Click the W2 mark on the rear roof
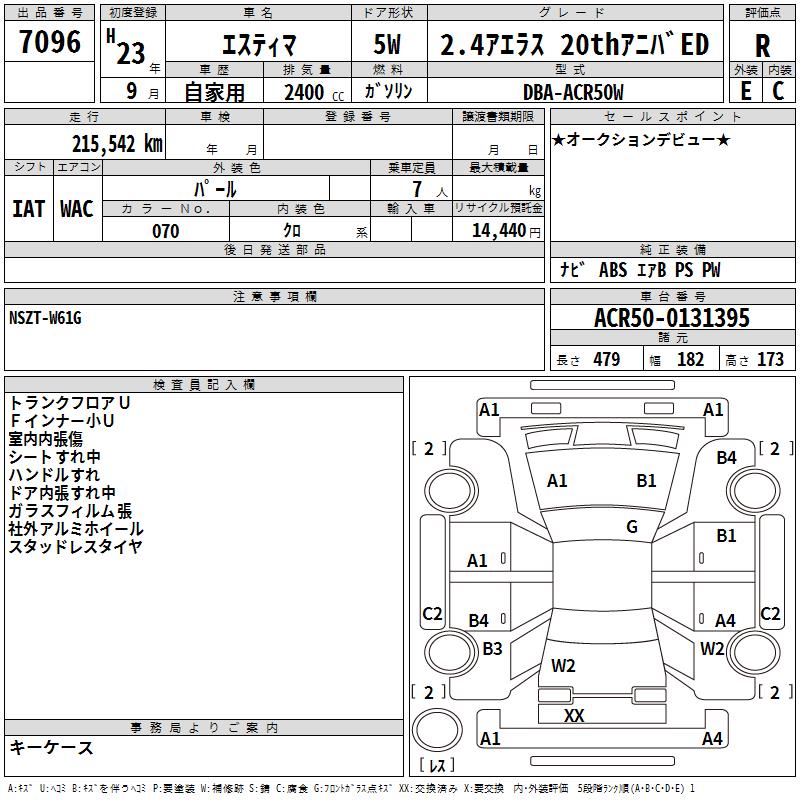 [x=563, y=666]
